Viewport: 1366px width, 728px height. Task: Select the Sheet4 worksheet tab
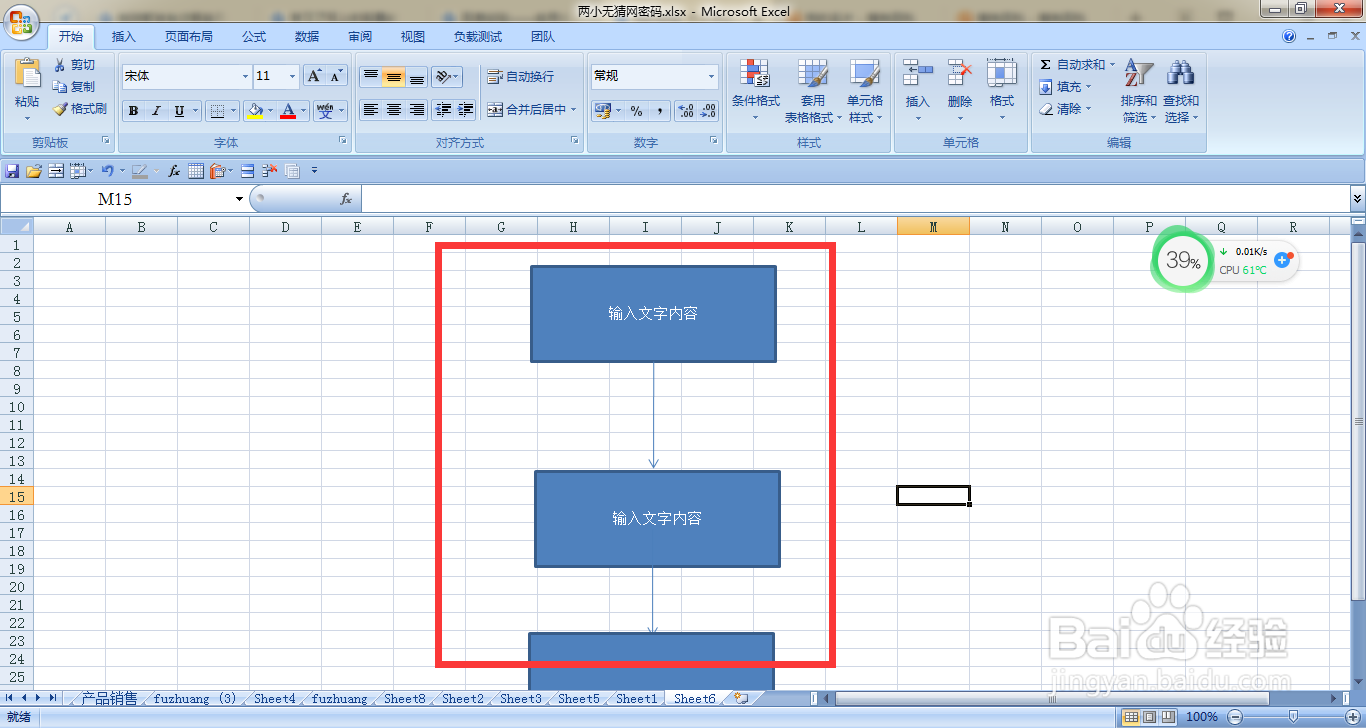[275, 698]
